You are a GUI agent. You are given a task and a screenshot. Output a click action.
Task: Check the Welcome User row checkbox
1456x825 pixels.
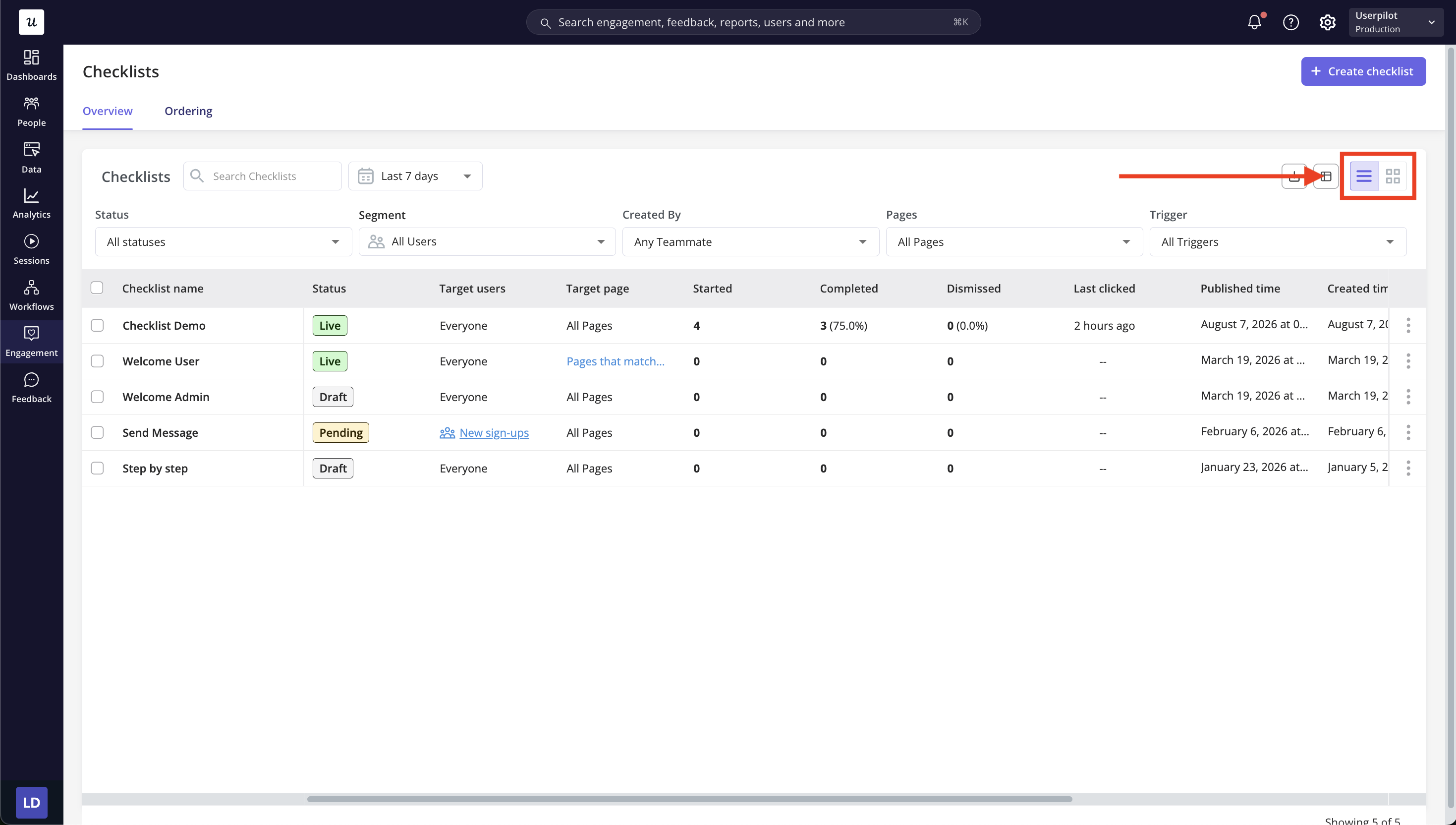pyautogui.click(x=98, y=361)
